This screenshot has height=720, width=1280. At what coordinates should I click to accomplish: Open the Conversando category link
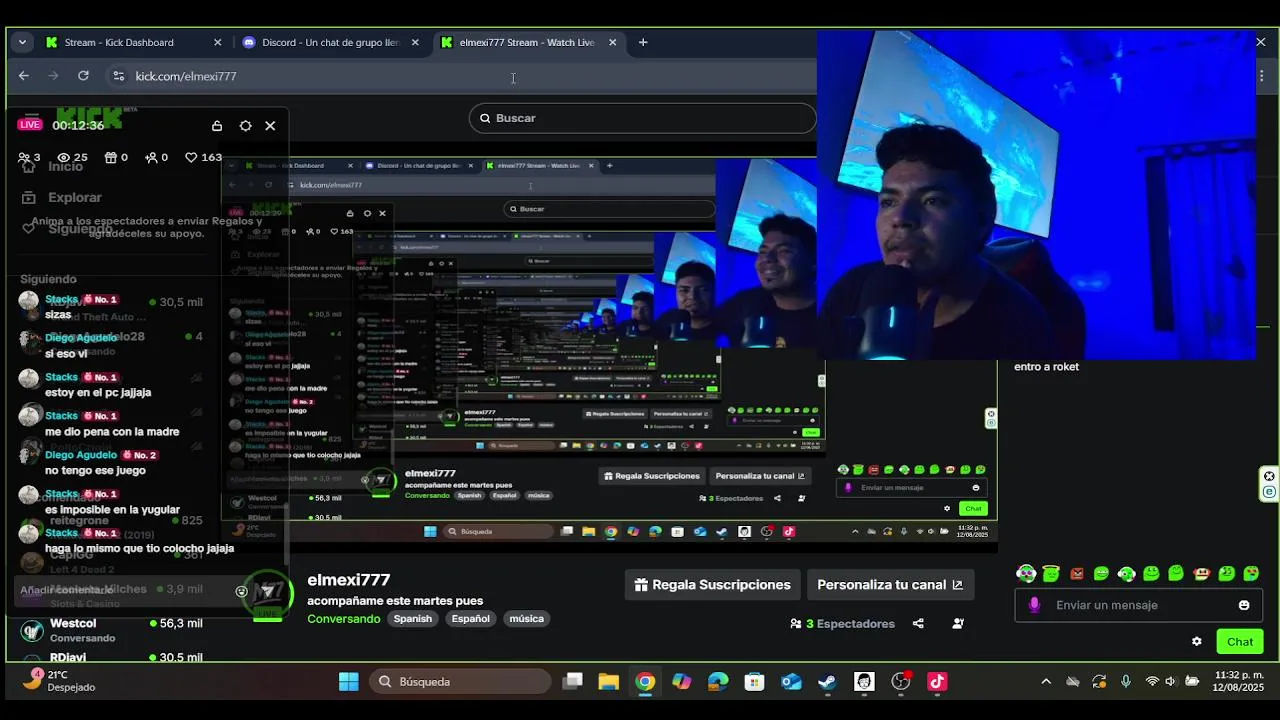pyautogui.click(x=343, y=619)
